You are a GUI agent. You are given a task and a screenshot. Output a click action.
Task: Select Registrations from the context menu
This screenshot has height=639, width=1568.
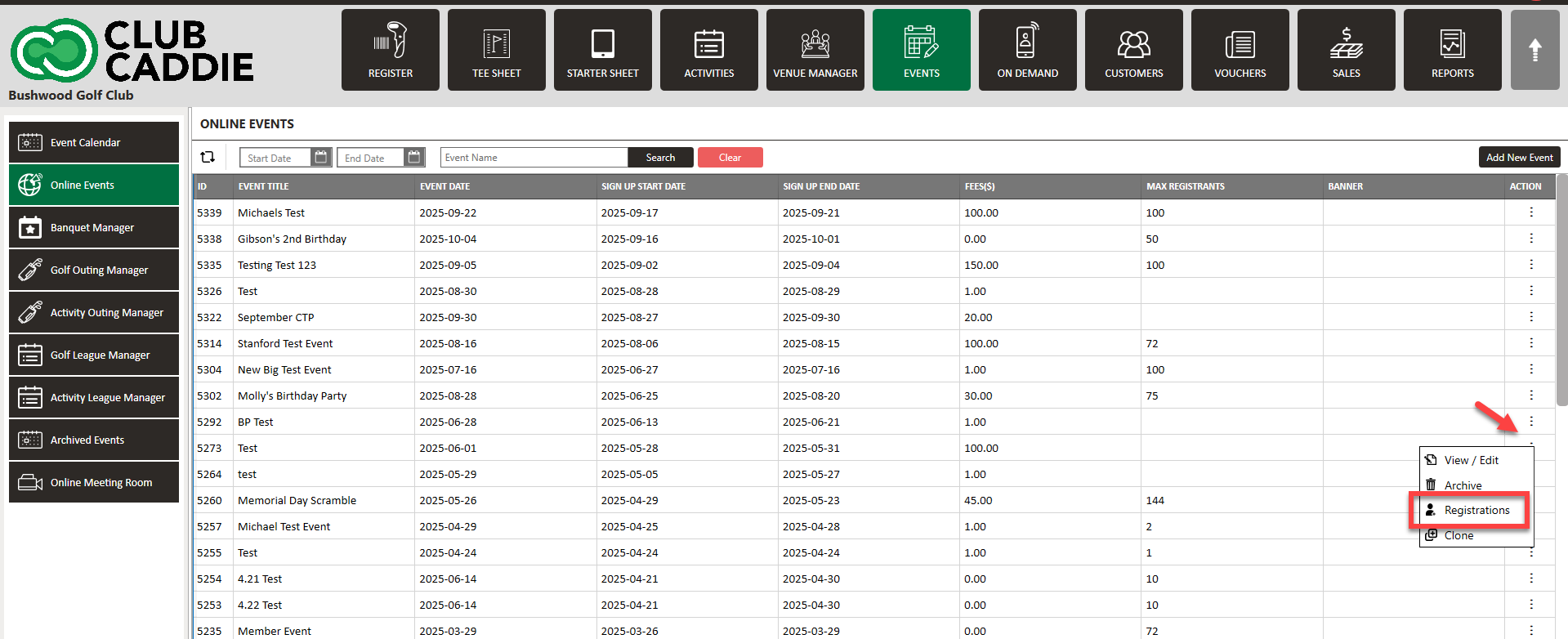pos(1476,511)
